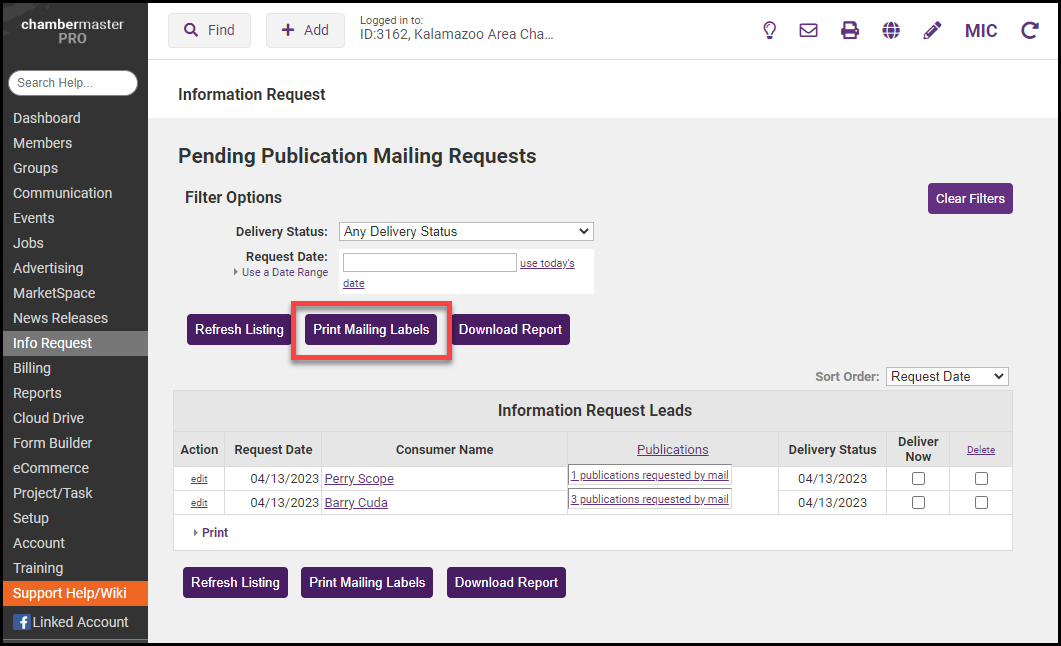The width and height of the screenshot is (1061, 646).
Task: Open Billing in the sidebar menu
Action: tap(32, 368)
